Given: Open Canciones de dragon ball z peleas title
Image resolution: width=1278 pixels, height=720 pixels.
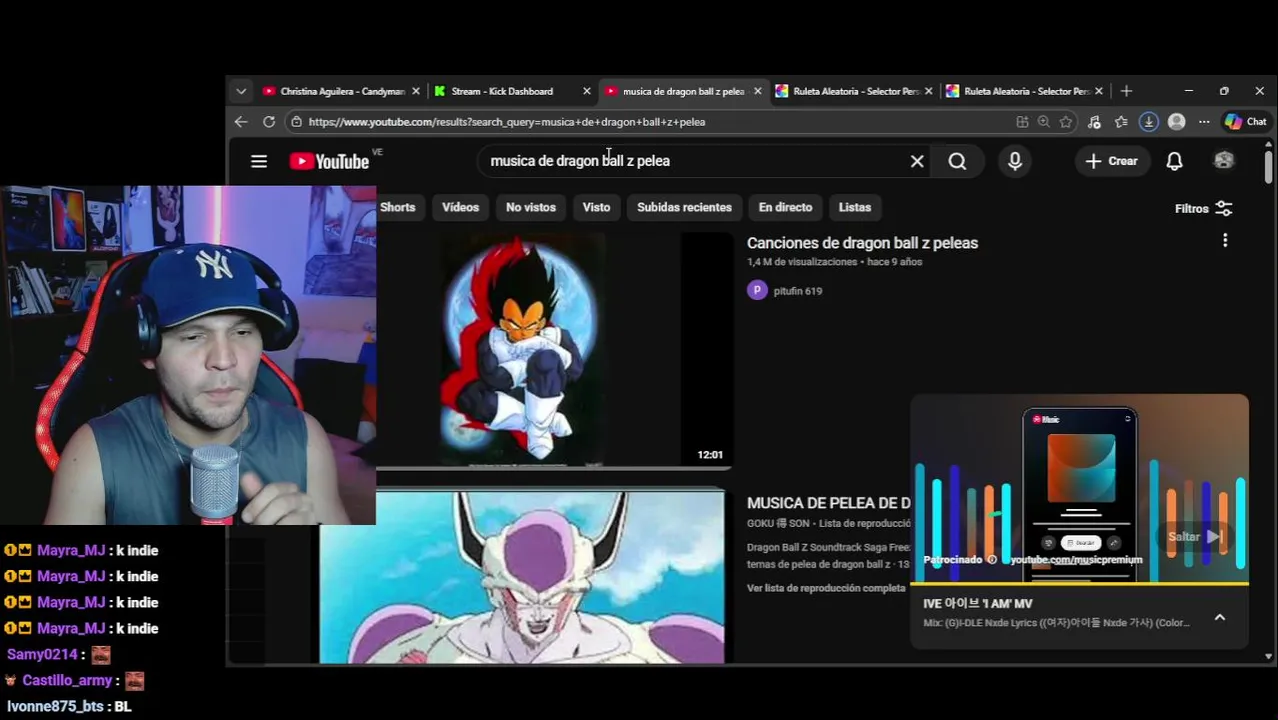Looking at the screenshot, I should tap(862, 243).
